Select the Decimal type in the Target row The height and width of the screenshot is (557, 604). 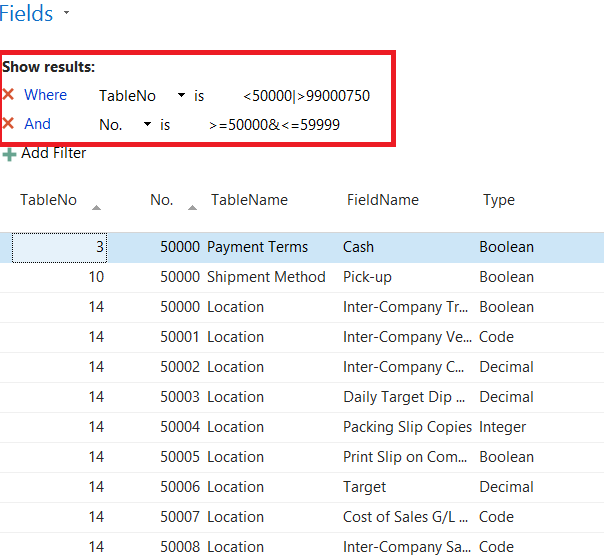(x=506, y=487)
